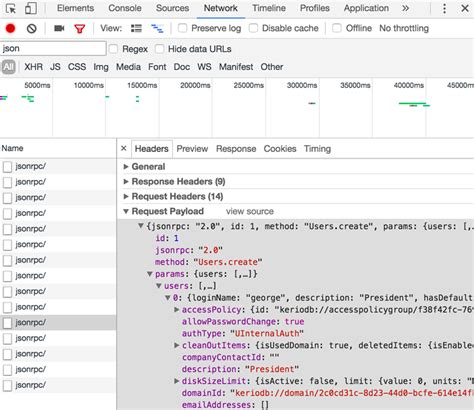Screen dimensions: 474x410
Task: Enable the Regex filter checkbox
Action: pos(113,49)
